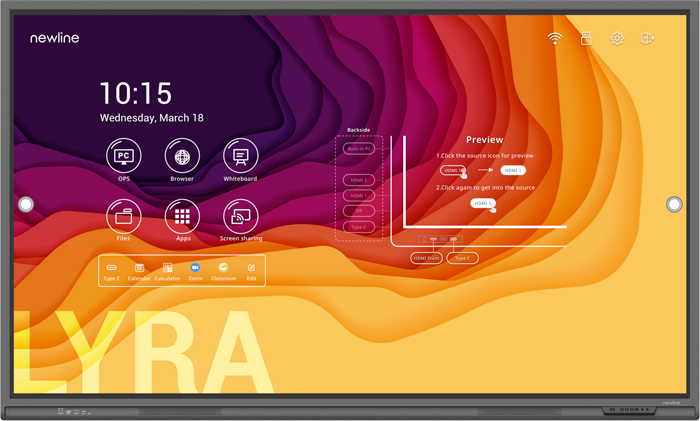Open the OPS built-in PC icon
Image resolution: width=700 pixels, height=421 pixels.
[124, 156]
